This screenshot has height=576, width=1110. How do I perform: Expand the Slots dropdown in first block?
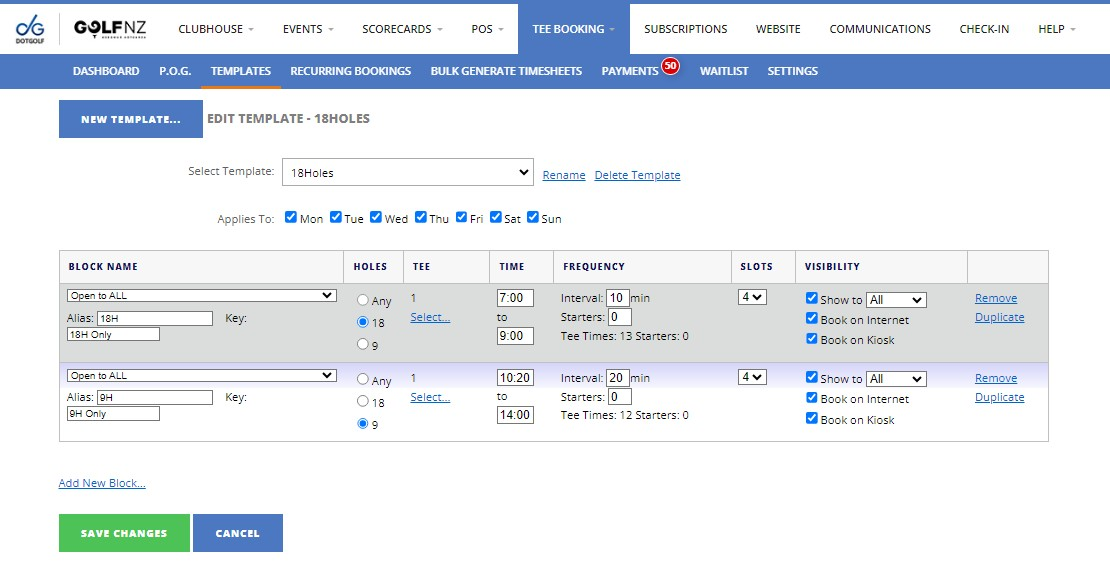pyautogui.click(x=752, y=297)
